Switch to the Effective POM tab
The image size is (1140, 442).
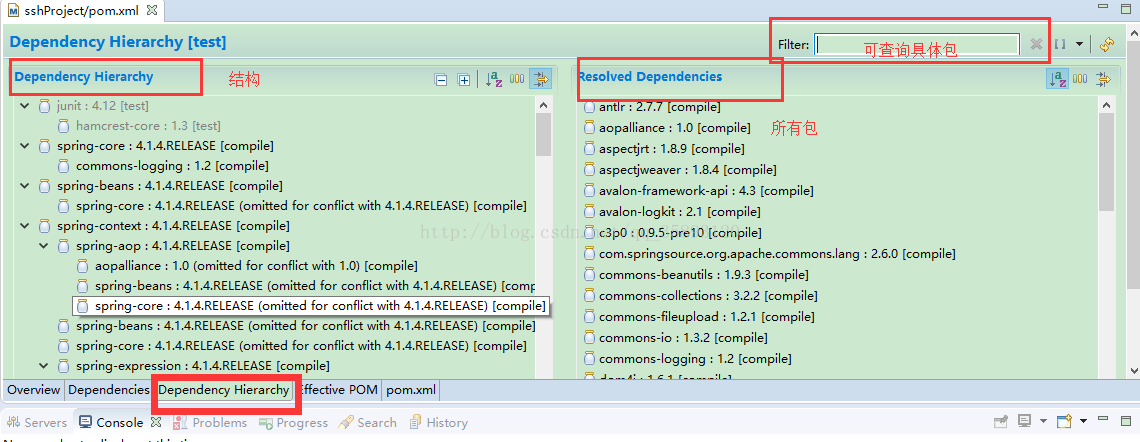click(337, 390)
